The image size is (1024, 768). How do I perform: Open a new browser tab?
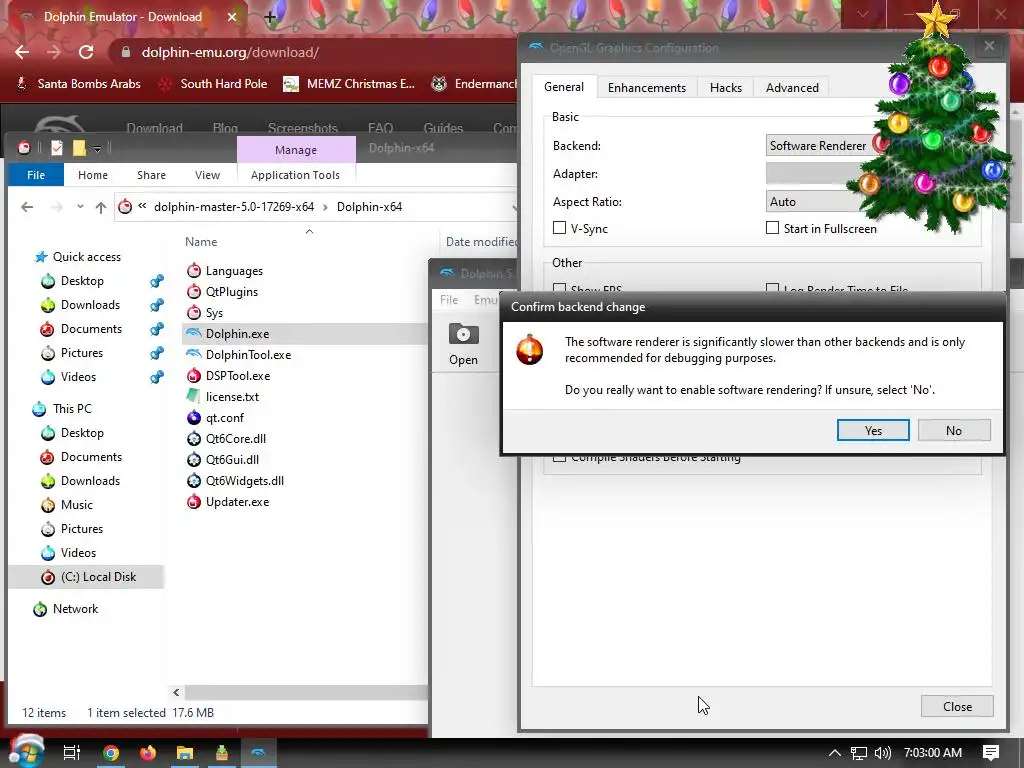click(270, 17)
